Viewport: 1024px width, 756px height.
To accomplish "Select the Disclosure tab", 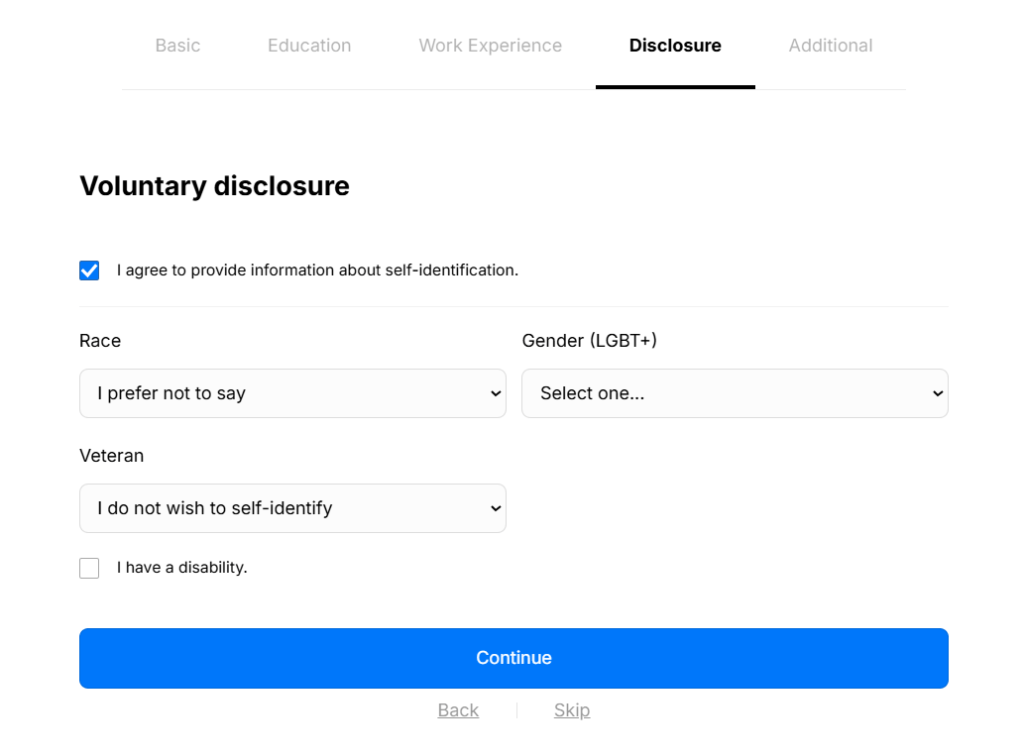I will (x=675, y=45).
